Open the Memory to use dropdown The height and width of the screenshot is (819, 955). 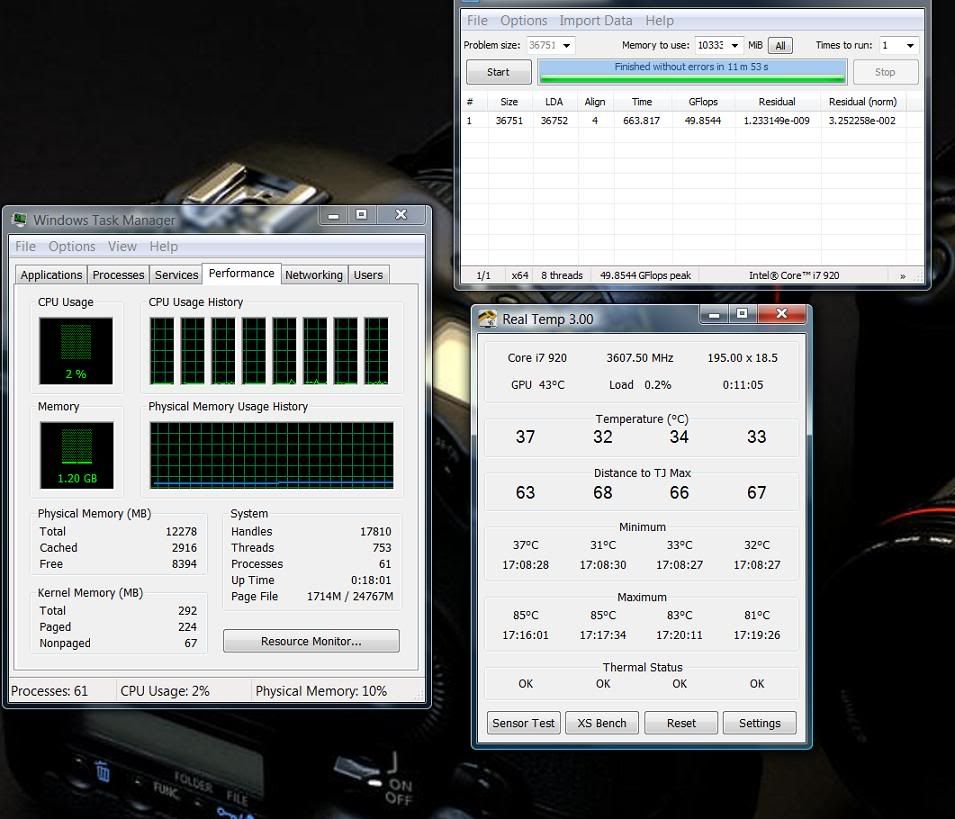[735, 46]
